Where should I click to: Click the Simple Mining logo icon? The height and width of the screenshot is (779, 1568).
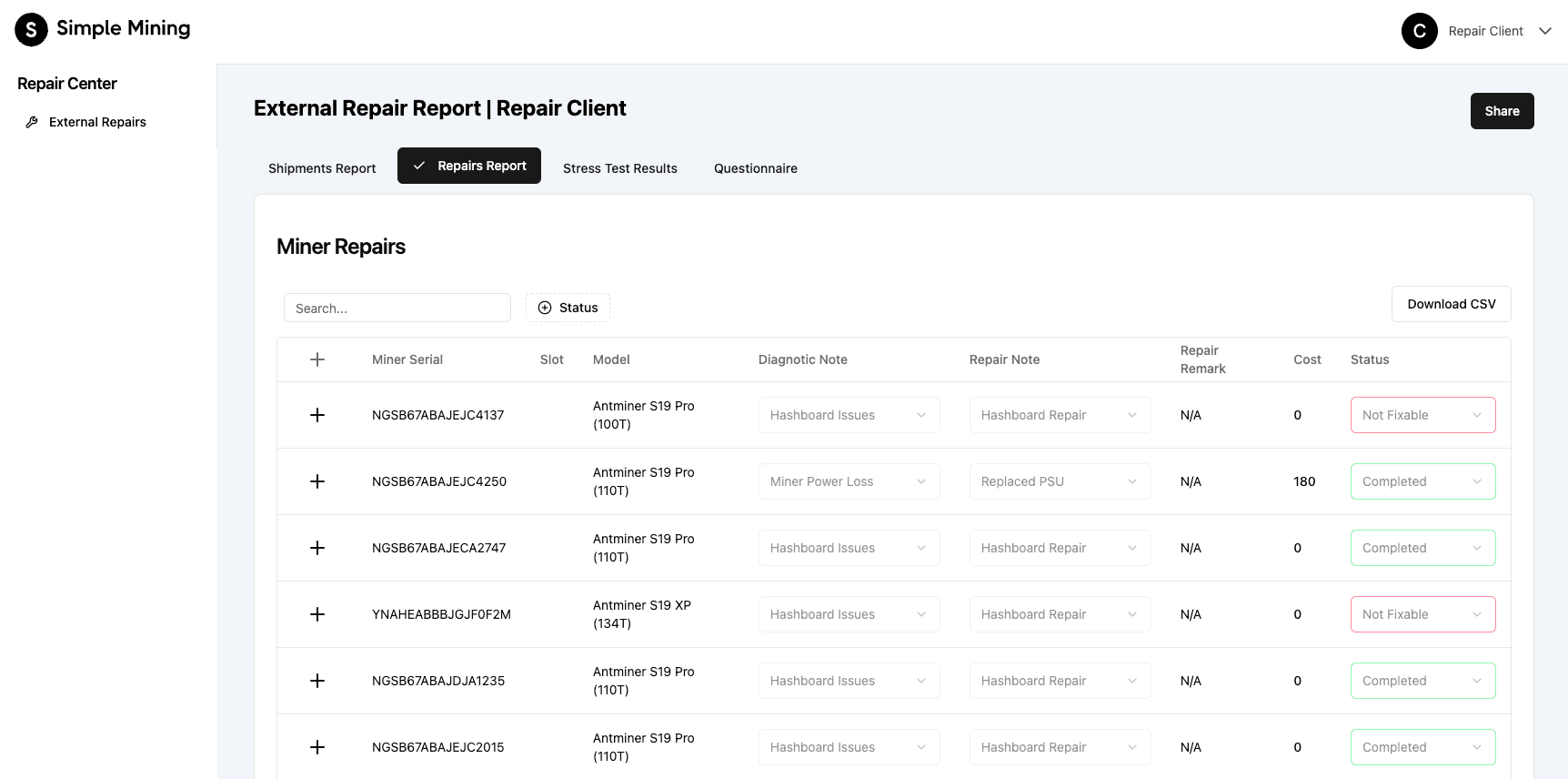tap(31, 29)
